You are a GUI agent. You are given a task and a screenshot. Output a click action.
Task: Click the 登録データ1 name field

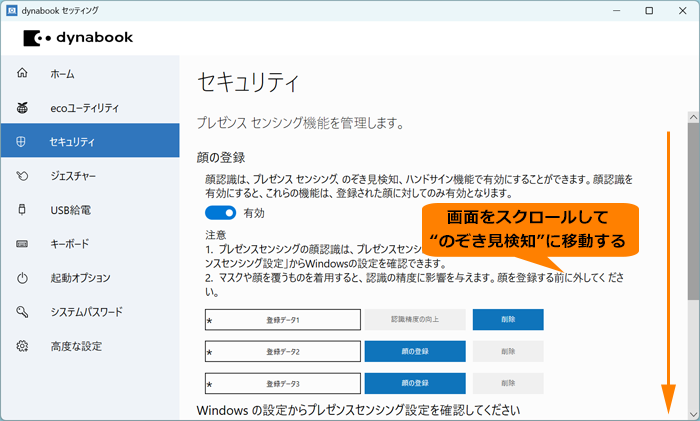(x=283, y=320)
